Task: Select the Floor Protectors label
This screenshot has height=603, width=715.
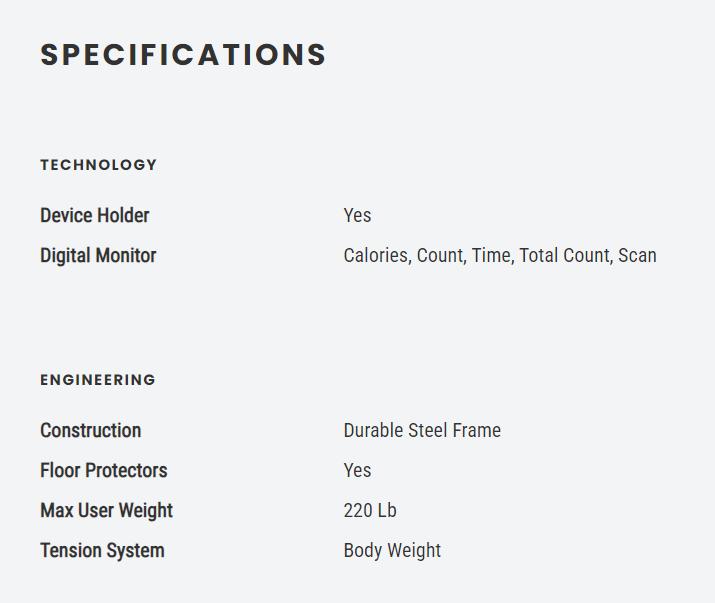Action: [x=103, y=470]
